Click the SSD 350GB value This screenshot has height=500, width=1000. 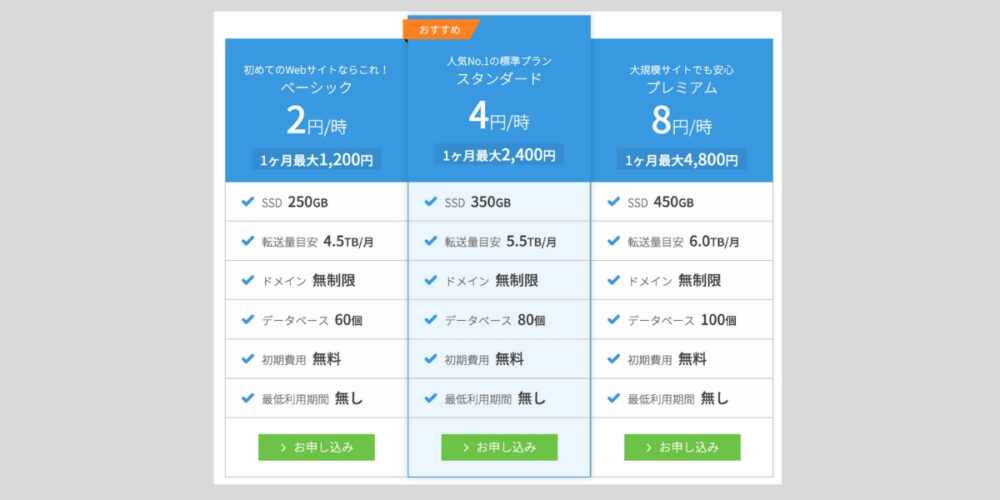coord(490,202)
